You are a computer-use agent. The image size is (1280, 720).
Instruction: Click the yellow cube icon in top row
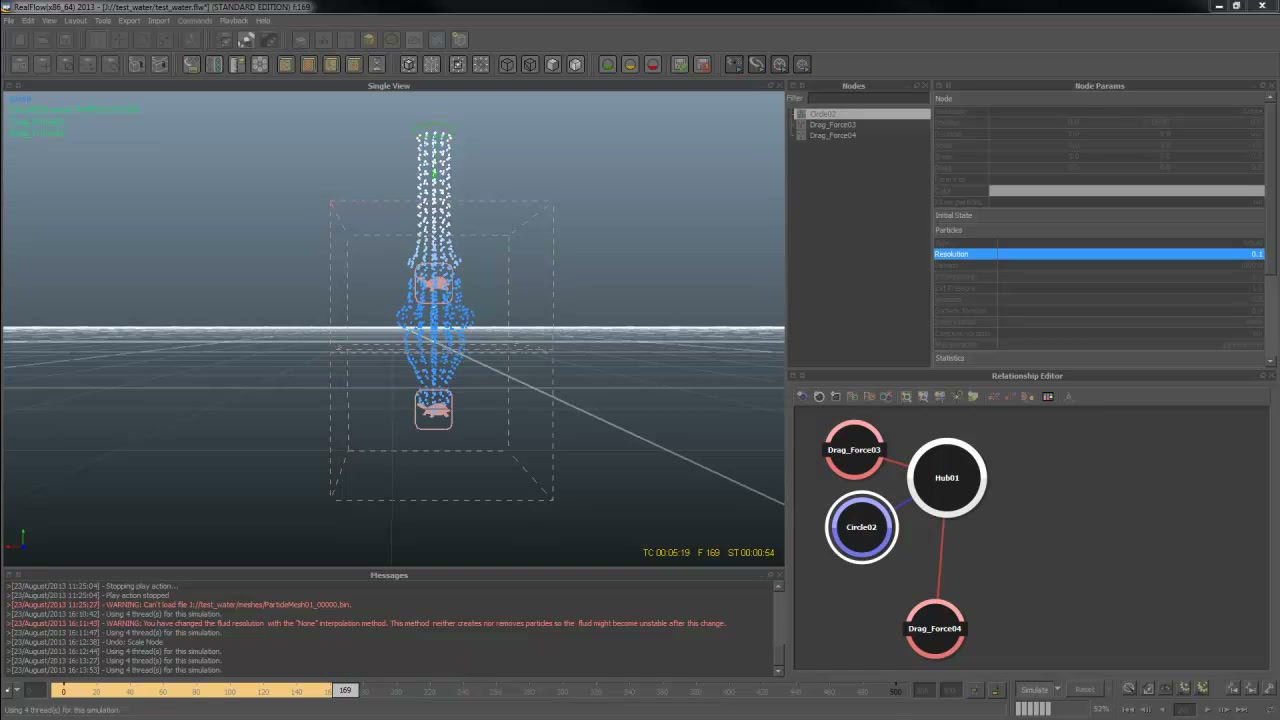tap(369, 40)
